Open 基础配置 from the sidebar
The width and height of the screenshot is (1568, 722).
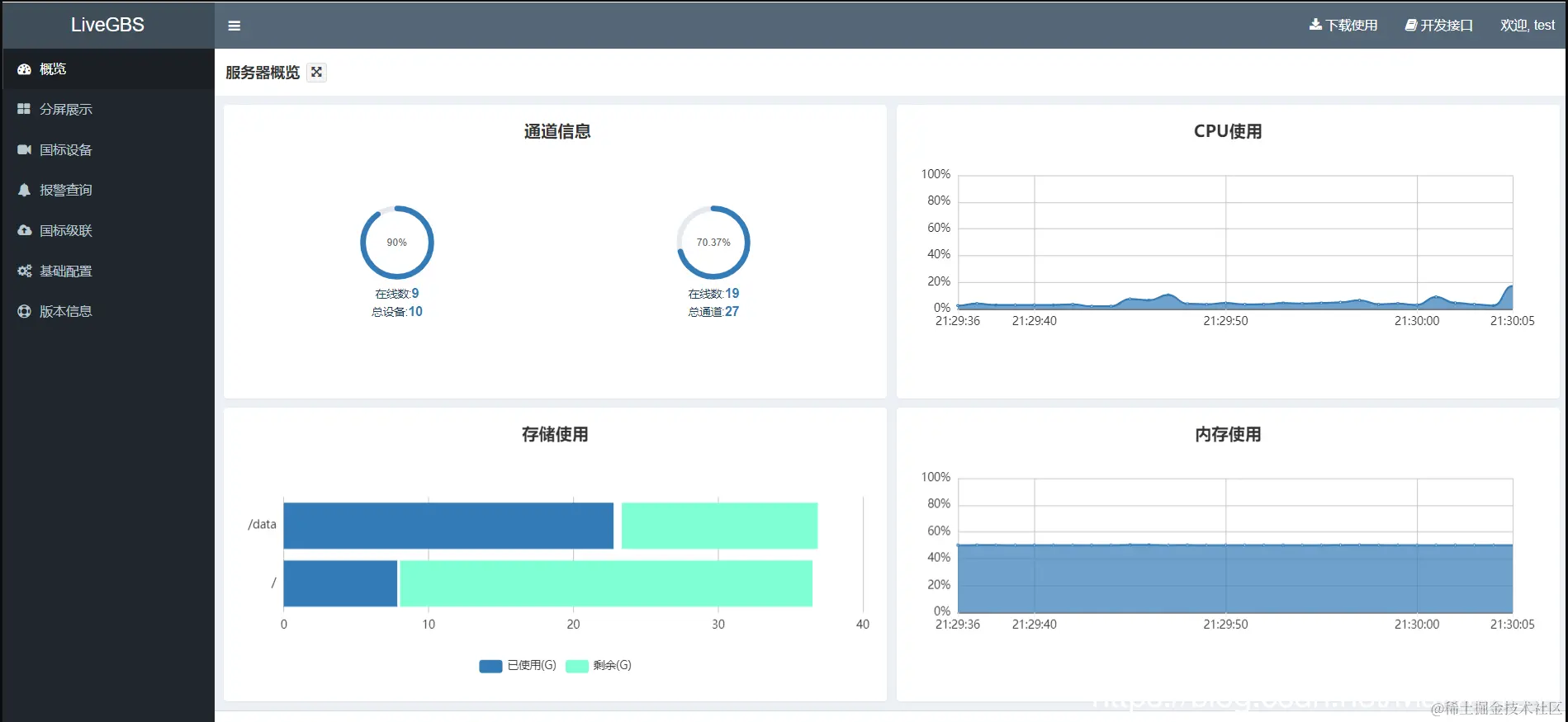(107, 271)
